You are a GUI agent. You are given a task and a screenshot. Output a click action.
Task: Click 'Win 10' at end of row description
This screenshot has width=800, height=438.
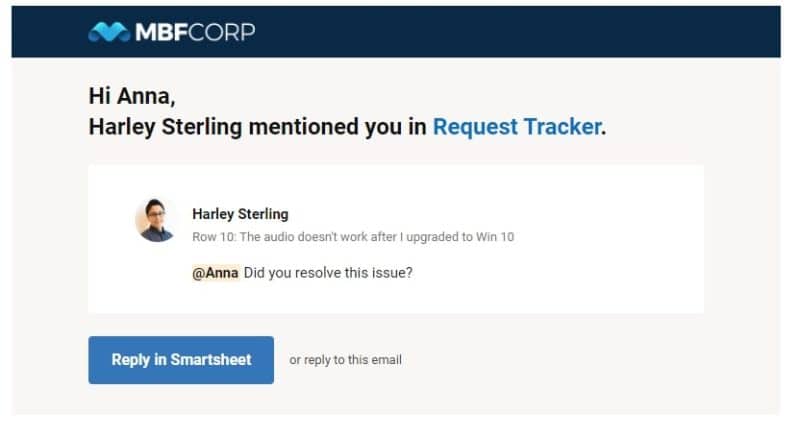(495, 237)
